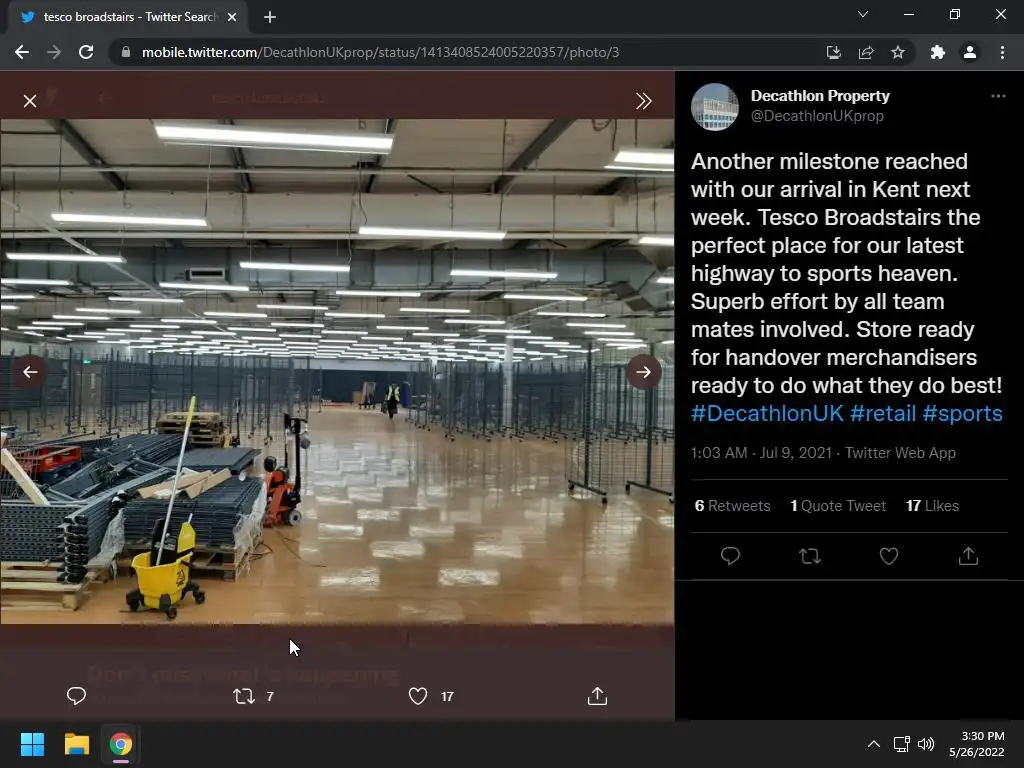This screenshot has height=768, width=1024.
Task: Share the tweet using the icon below the photo
Action: tap(597, 696)
